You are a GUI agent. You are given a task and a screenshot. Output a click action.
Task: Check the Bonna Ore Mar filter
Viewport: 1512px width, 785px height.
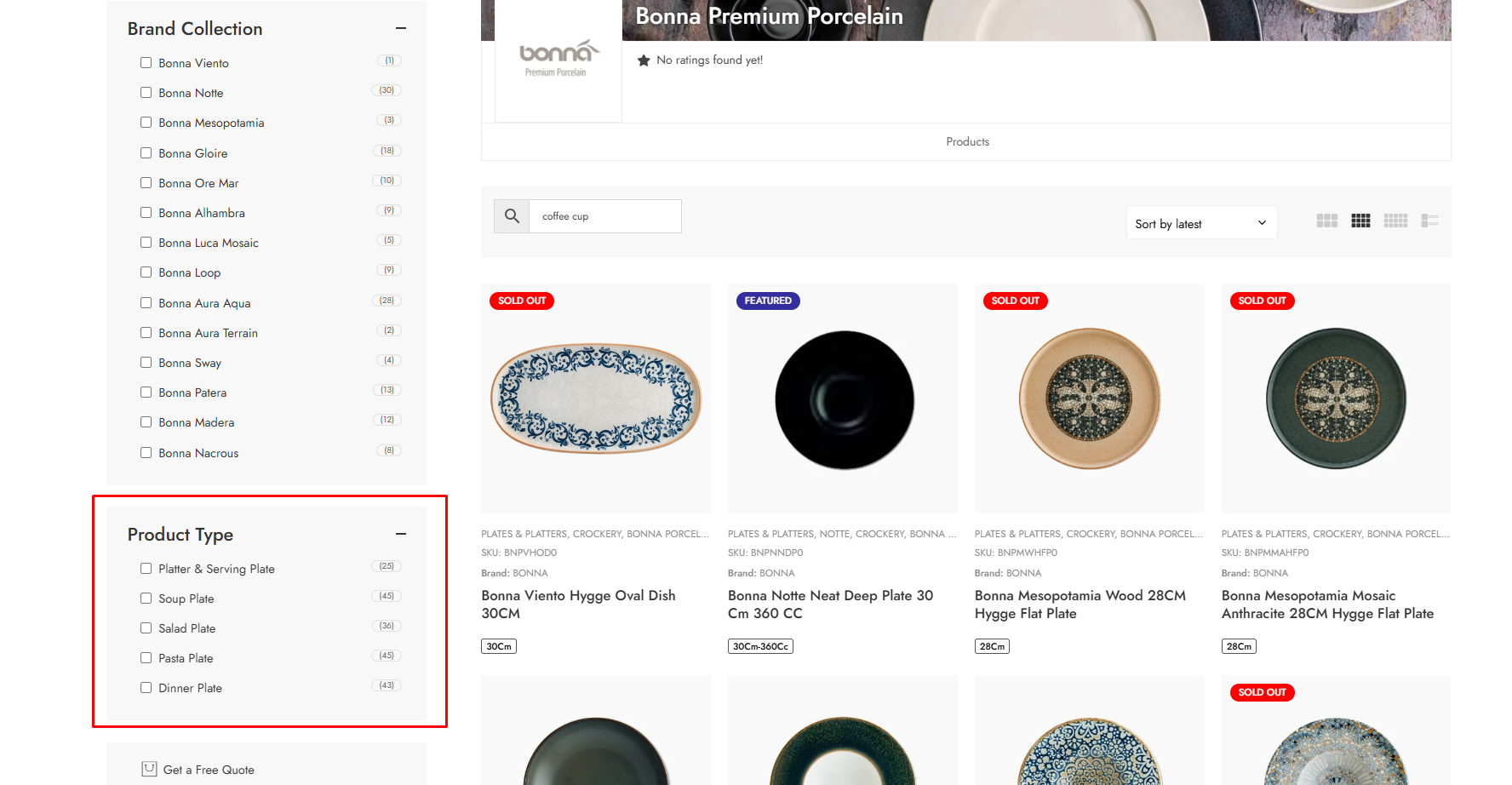click(146, 183)
